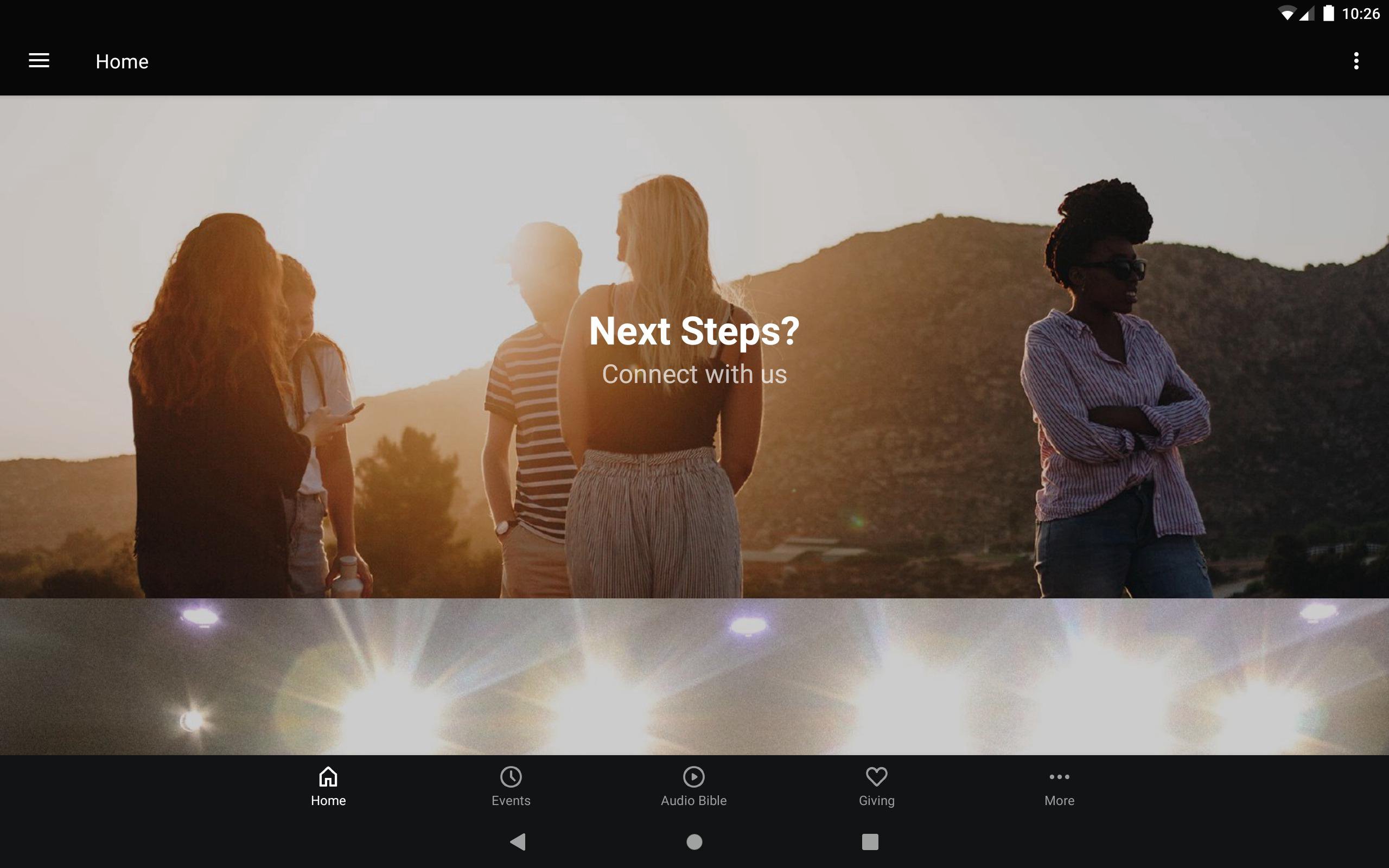This screenshot has width=1389, height=868.
Task: Tap the Audio Bible play icon
Action: [x=693, y=777]
